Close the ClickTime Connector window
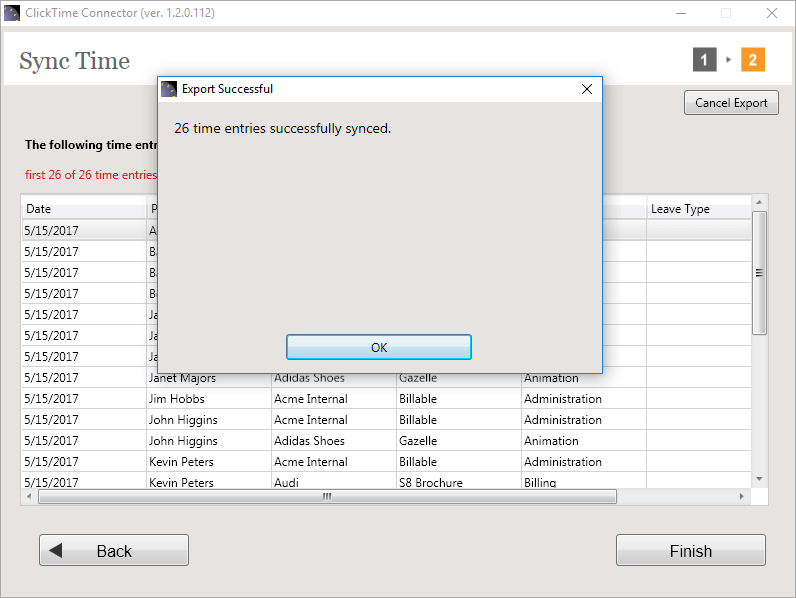Image resolution: width=796 pixels, height=598 pixels. 772,13
